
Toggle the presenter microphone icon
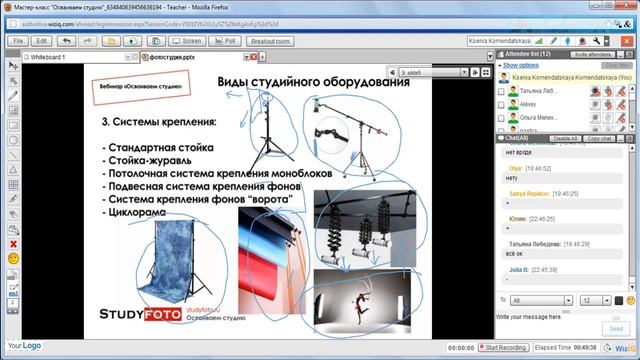click(568, 41)
